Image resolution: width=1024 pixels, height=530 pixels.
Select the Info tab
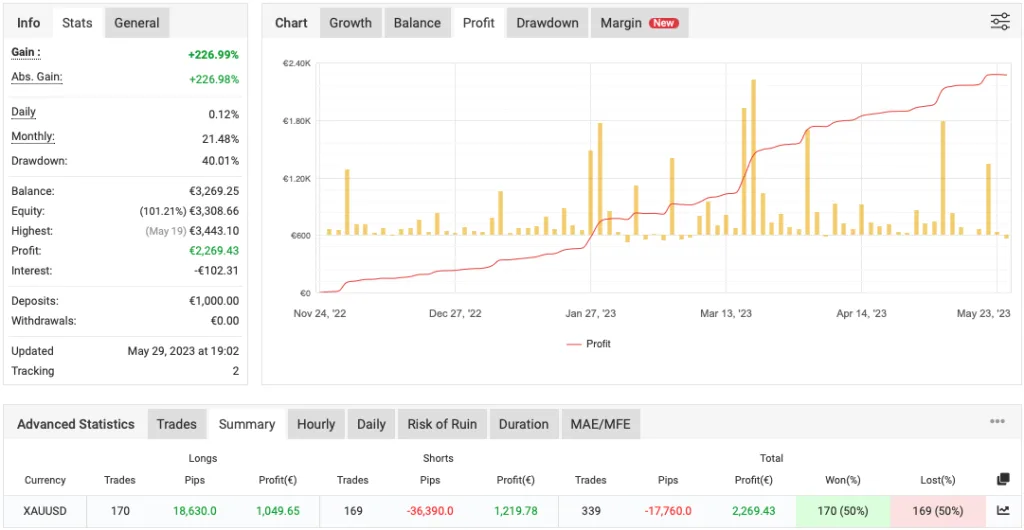(x=28, y=23)
